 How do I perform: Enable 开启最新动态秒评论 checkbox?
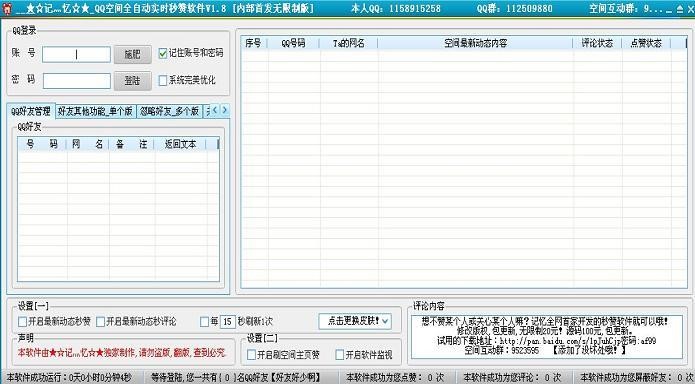tap(101, 321)
